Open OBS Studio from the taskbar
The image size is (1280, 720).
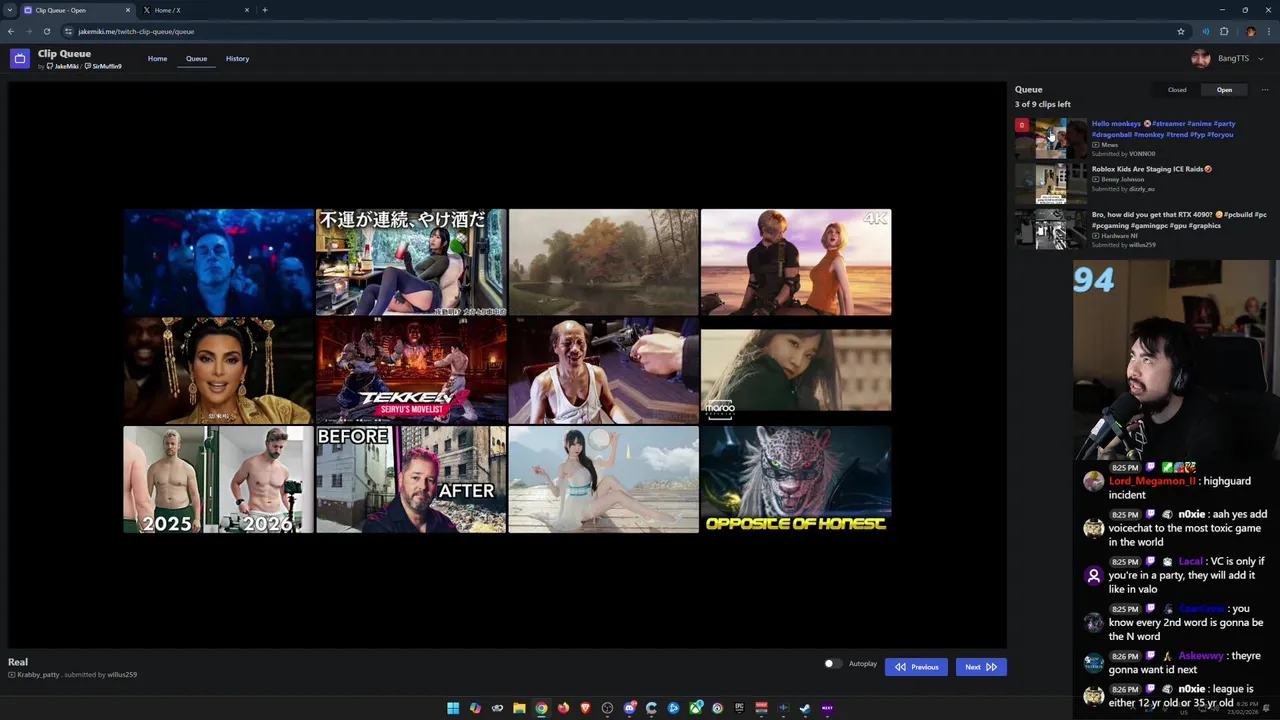click(x=607, y=708)
